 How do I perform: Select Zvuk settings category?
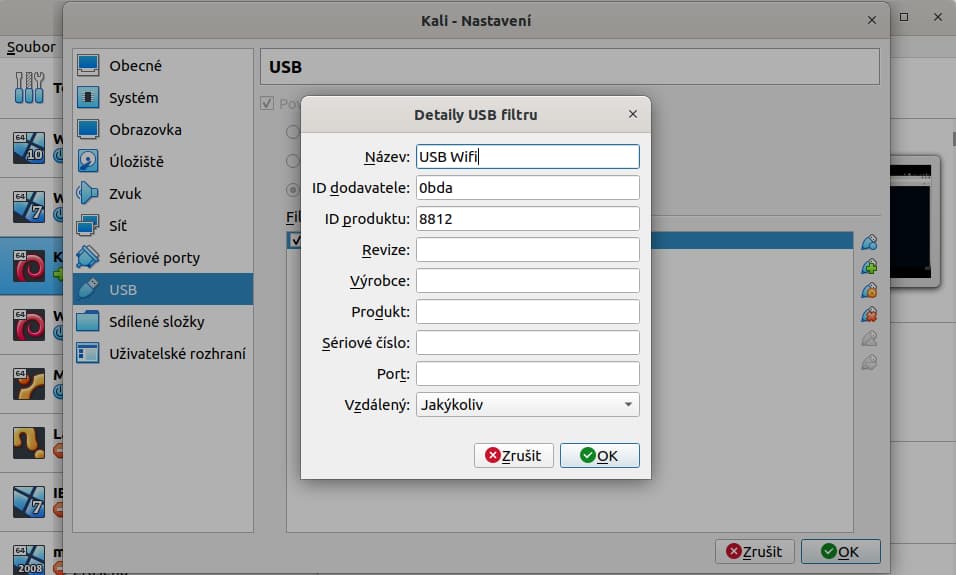[163, 193]
